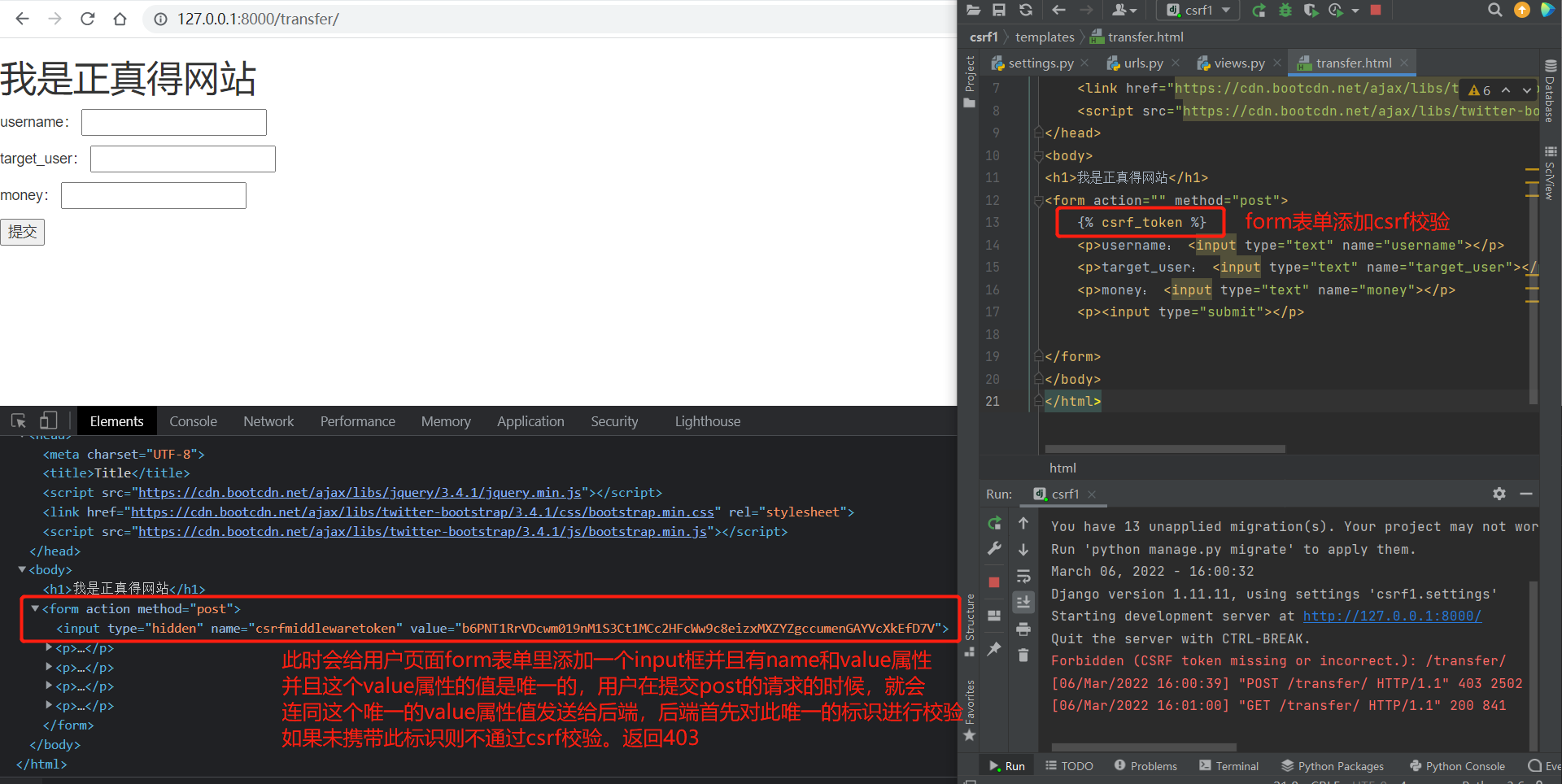The height and width of the screenshot is (784, 1562).
Task: Expand the first collapsed p element
Action: pyautogui.click(x=49, y=647)
